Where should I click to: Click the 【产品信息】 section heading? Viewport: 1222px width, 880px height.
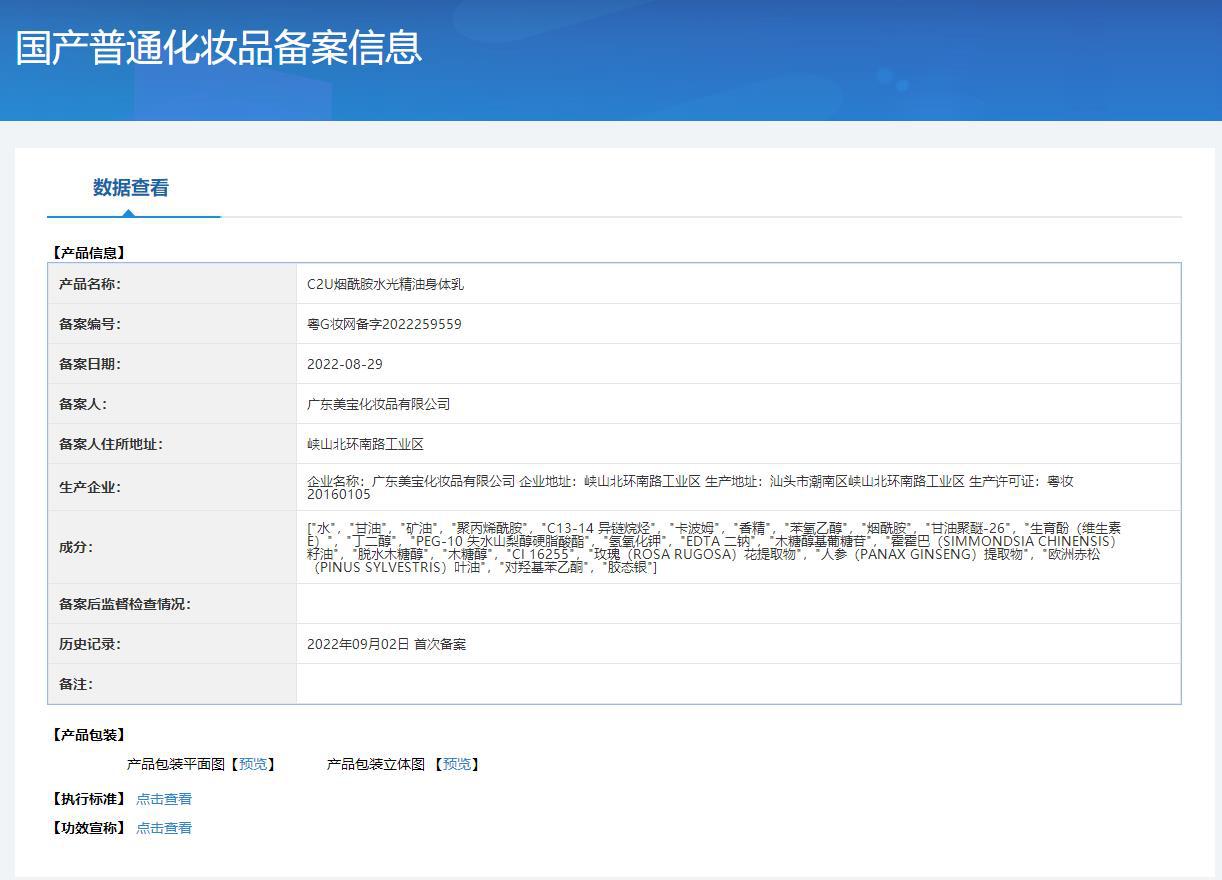click(x=88, y=253)
